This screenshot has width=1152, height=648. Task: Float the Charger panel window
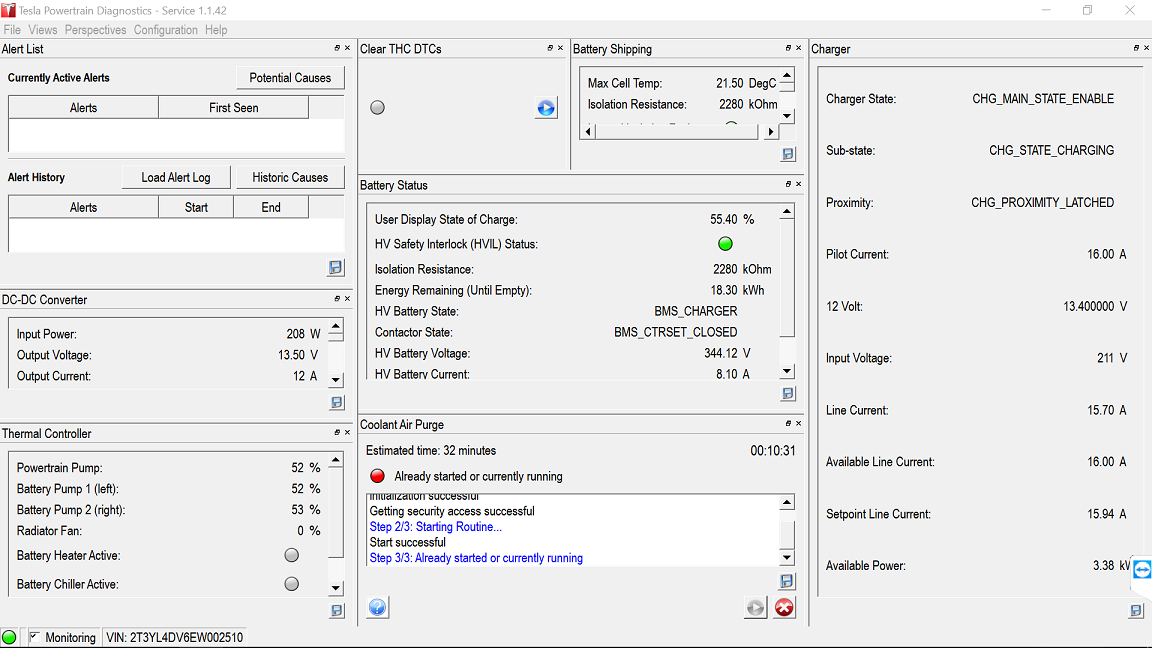(1136, 49)
